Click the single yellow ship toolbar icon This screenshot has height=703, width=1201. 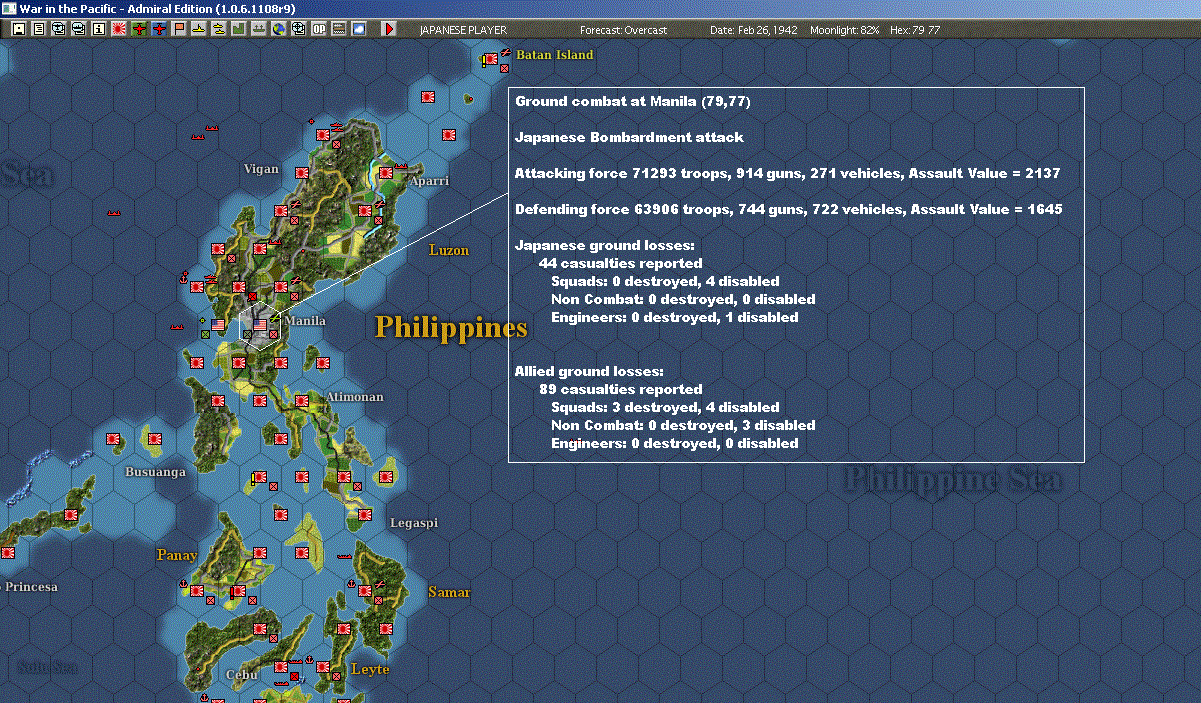pyautogui.click(x=199, y=29)
